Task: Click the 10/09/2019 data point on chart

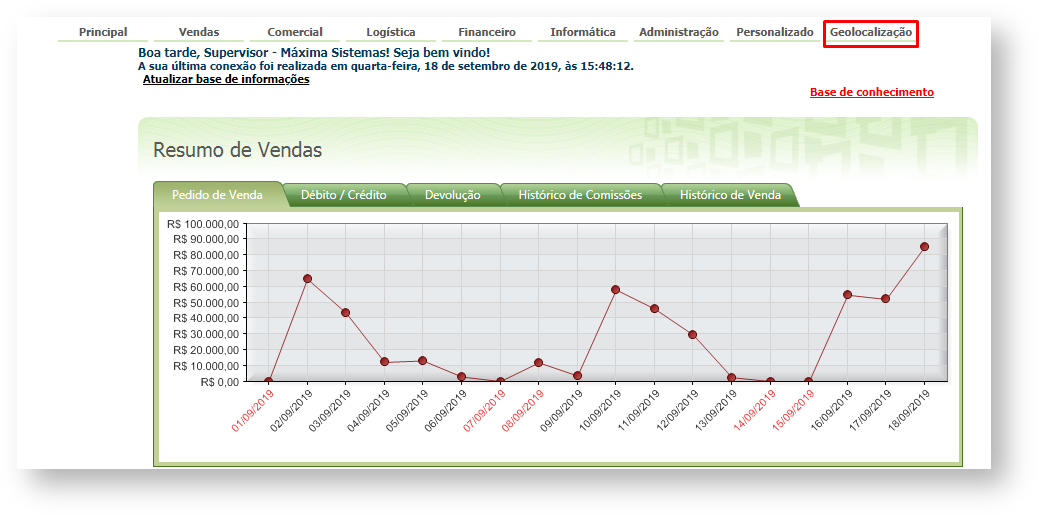Action: (x=616, y=290)
